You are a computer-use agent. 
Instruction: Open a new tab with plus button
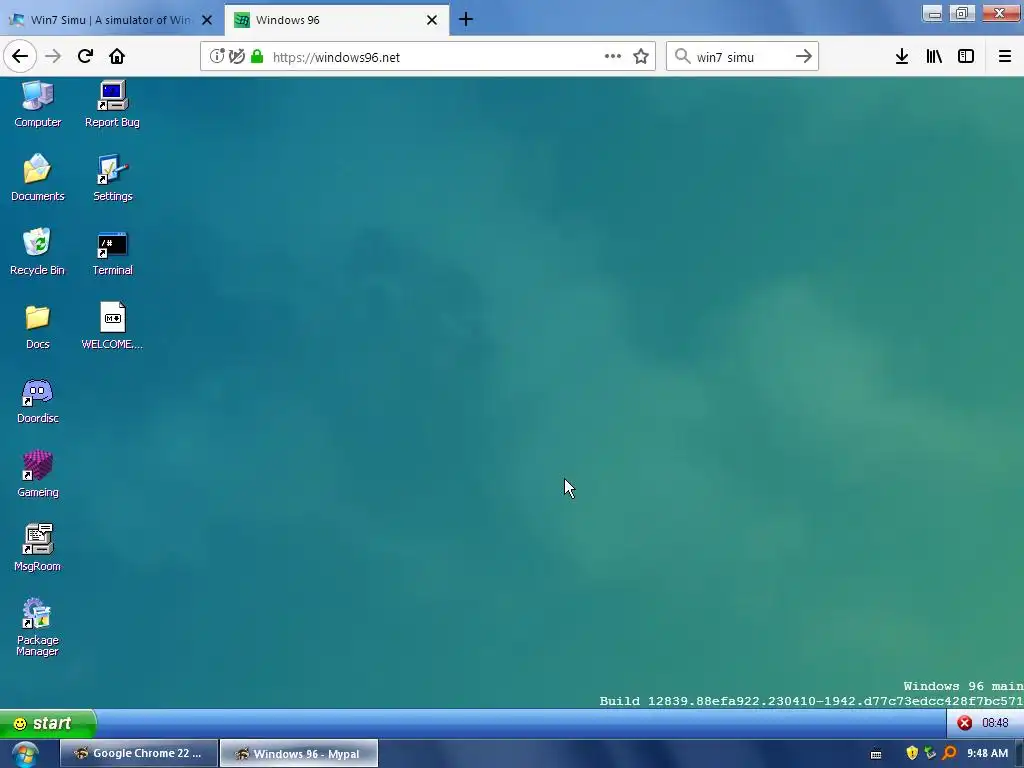466,20
